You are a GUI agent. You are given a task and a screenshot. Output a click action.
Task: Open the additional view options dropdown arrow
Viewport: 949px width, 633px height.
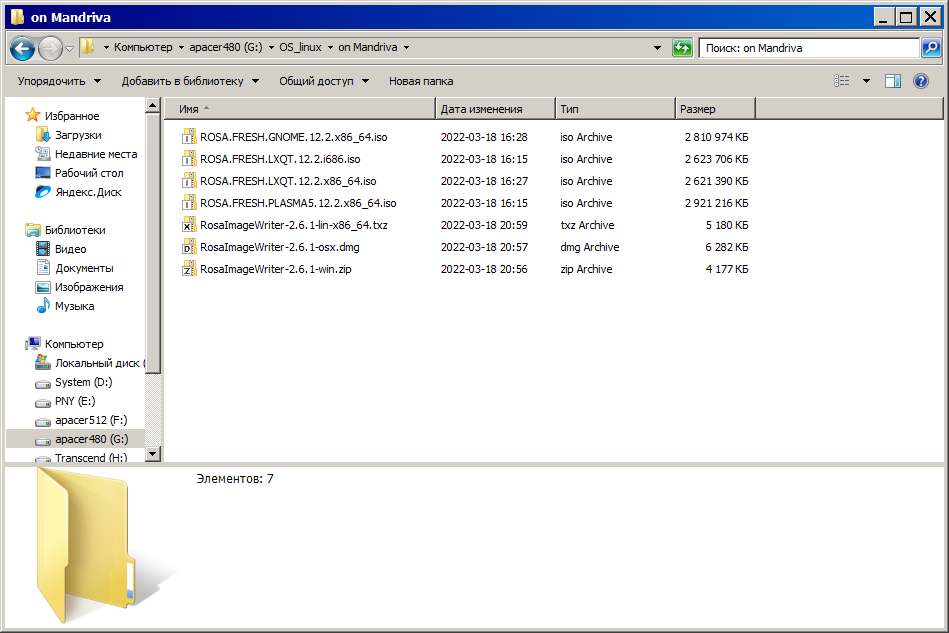coord(866,81)
